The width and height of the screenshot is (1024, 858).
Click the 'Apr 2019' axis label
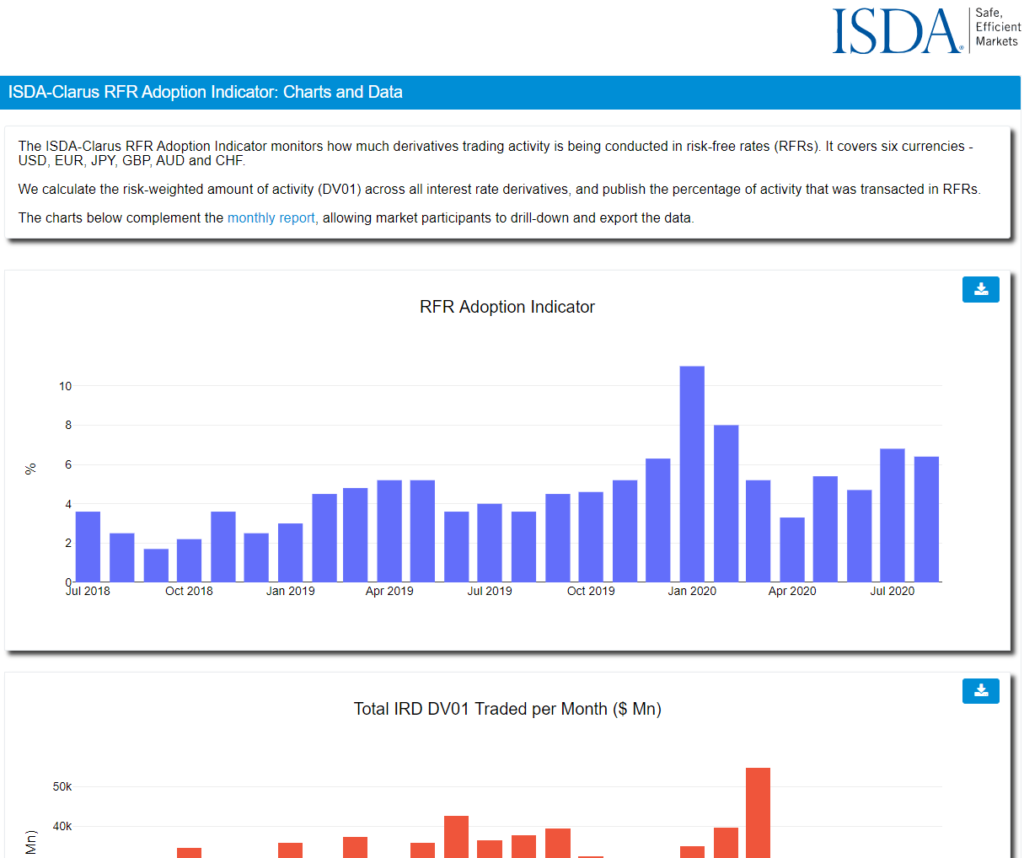pos(389,591)
